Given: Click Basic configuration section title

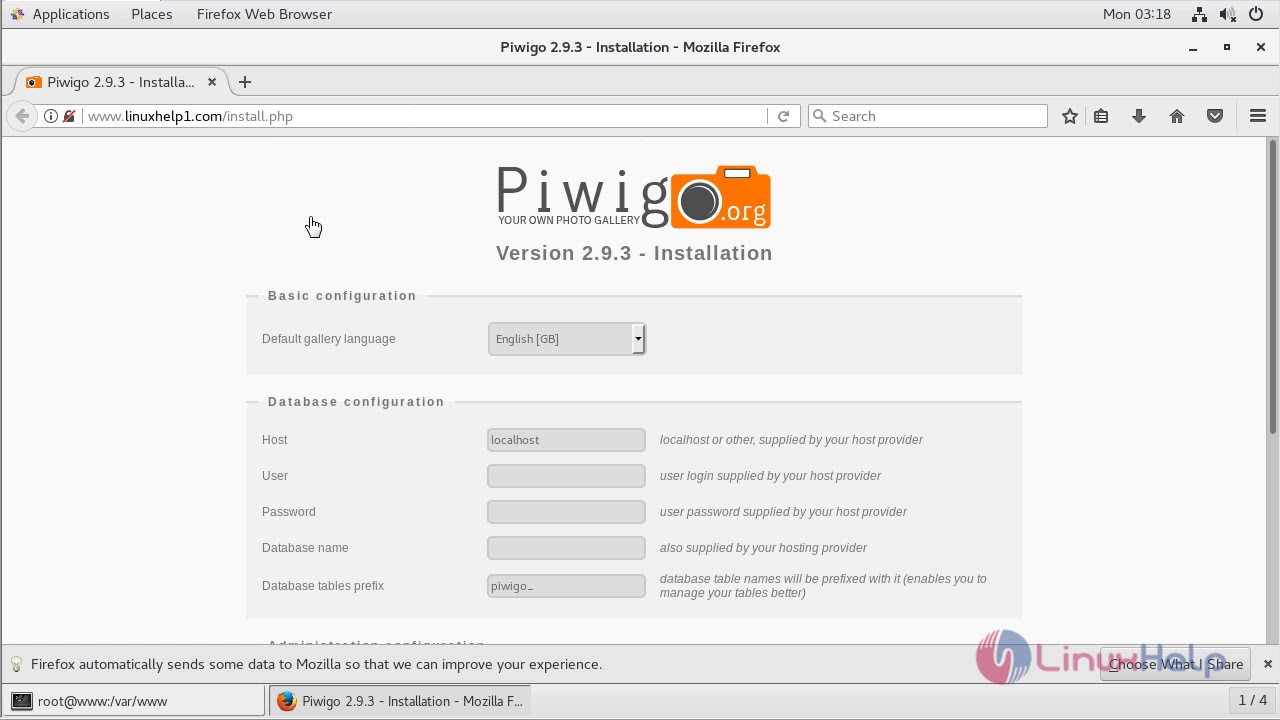Looking at the screenshot, I should point(342,296).
